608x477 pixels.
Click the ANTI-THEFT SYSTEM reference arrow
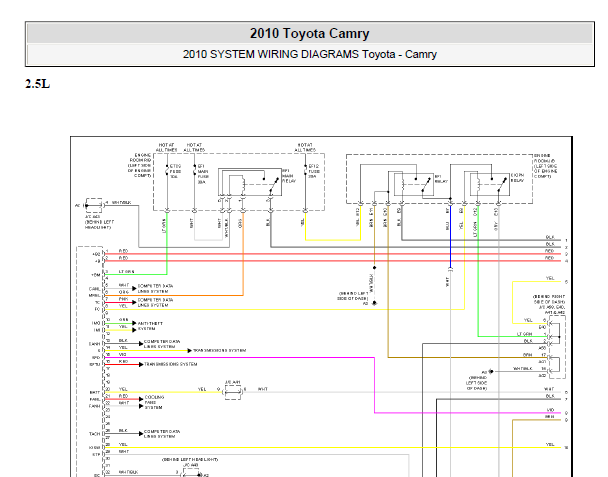134,323
